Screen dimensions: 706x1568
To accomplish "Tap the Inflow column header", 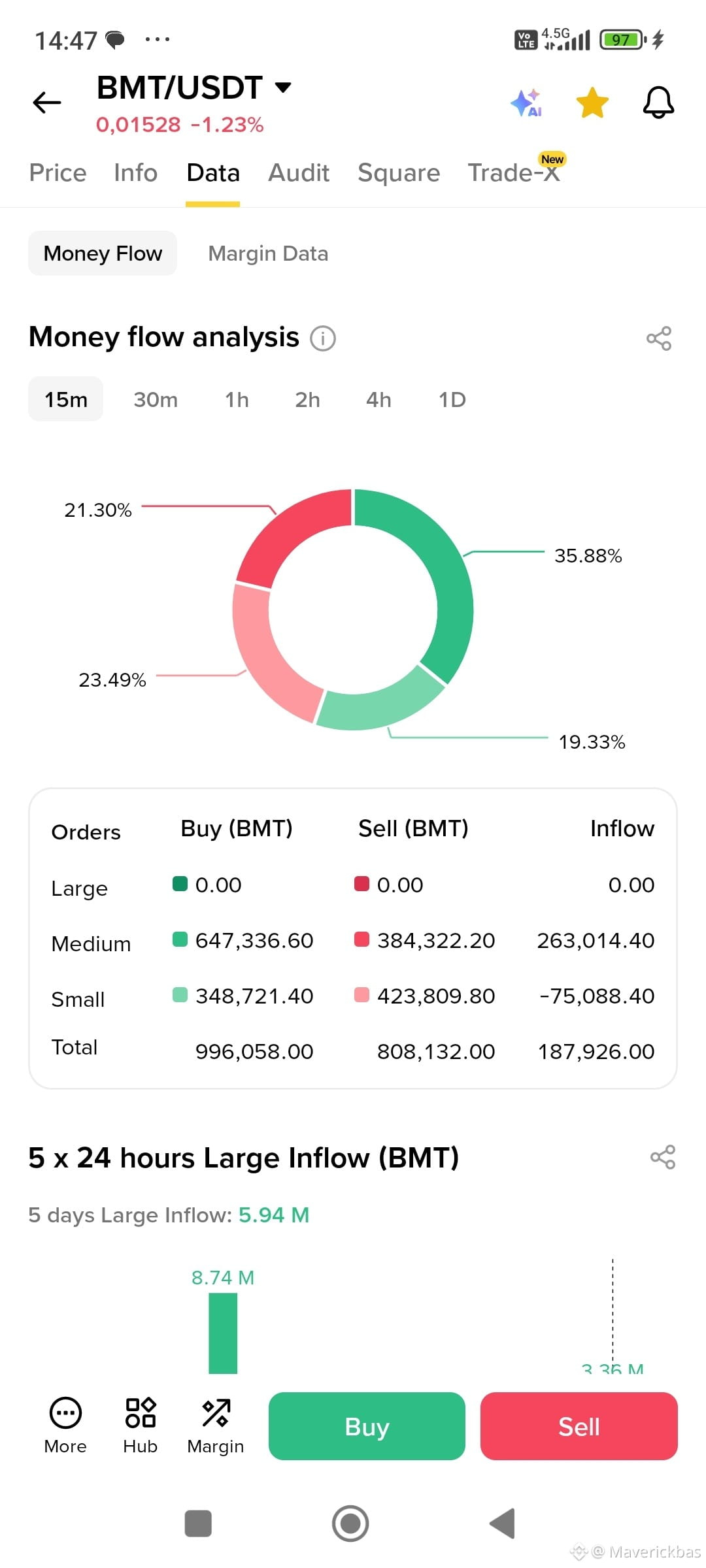I will (x=622, y=828).
